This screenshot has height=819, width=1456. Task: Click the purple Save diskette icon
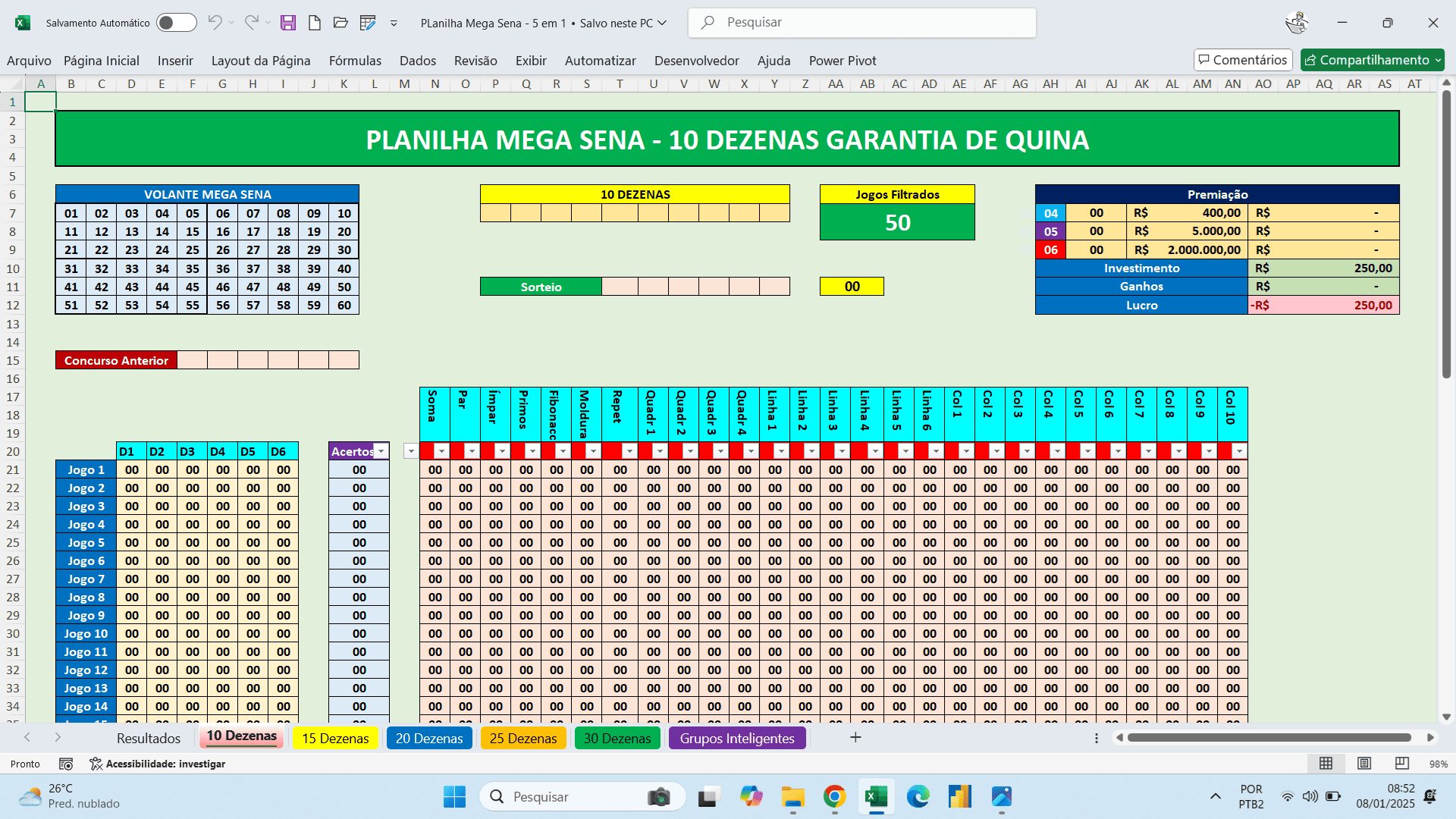288,23
